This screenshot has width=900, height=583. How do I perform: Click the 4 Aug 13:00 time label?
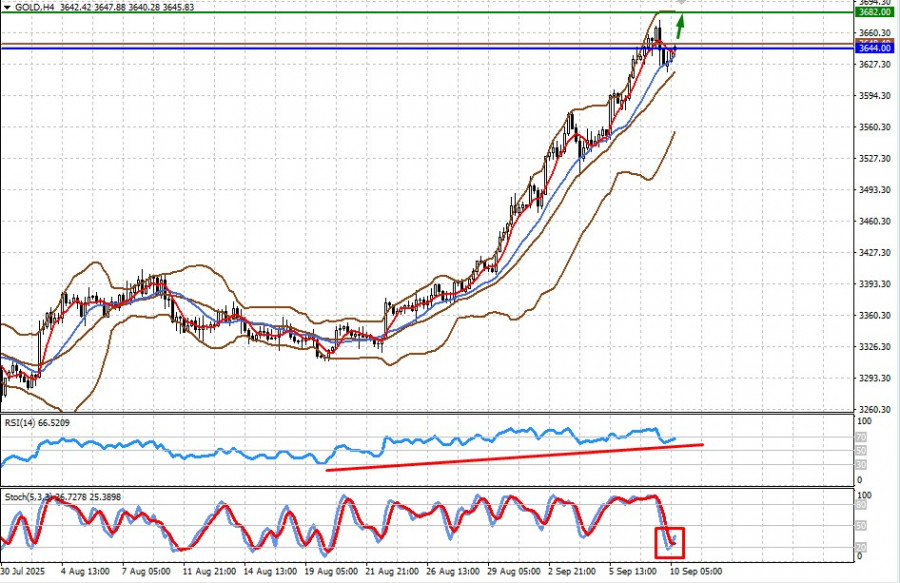point(85,572)
